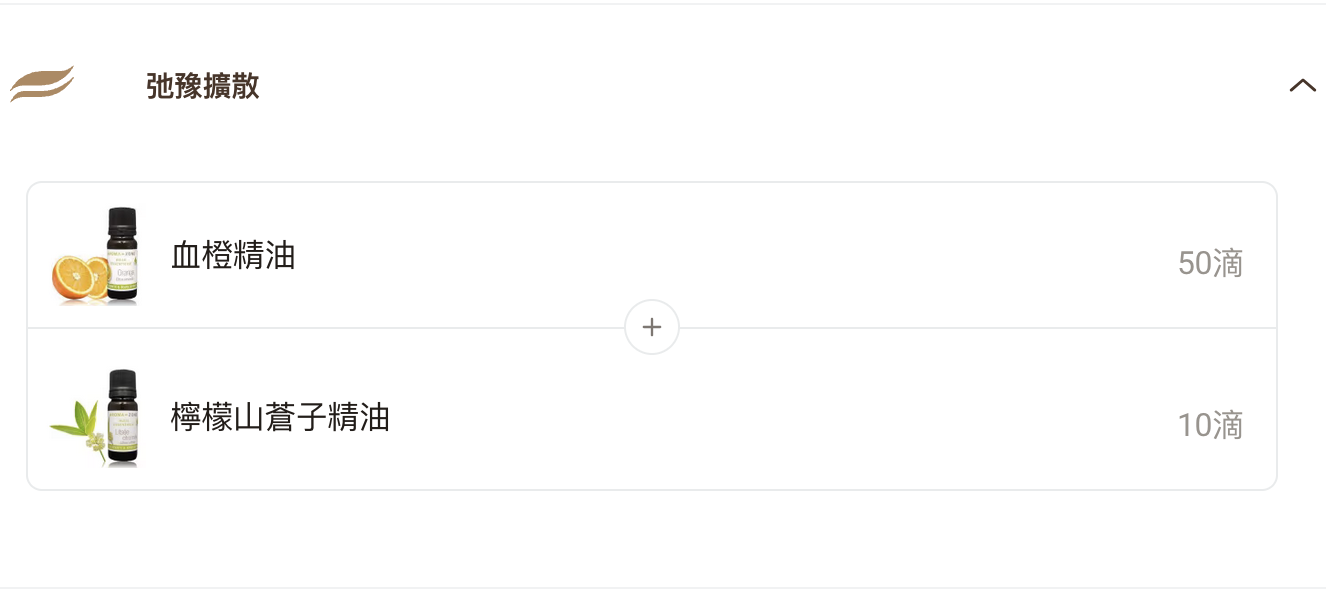Image resolution: width=1338 pixels, height=592 pixels.
Task: Click the 50滴 amount for blood orange
Action: 1210,264
